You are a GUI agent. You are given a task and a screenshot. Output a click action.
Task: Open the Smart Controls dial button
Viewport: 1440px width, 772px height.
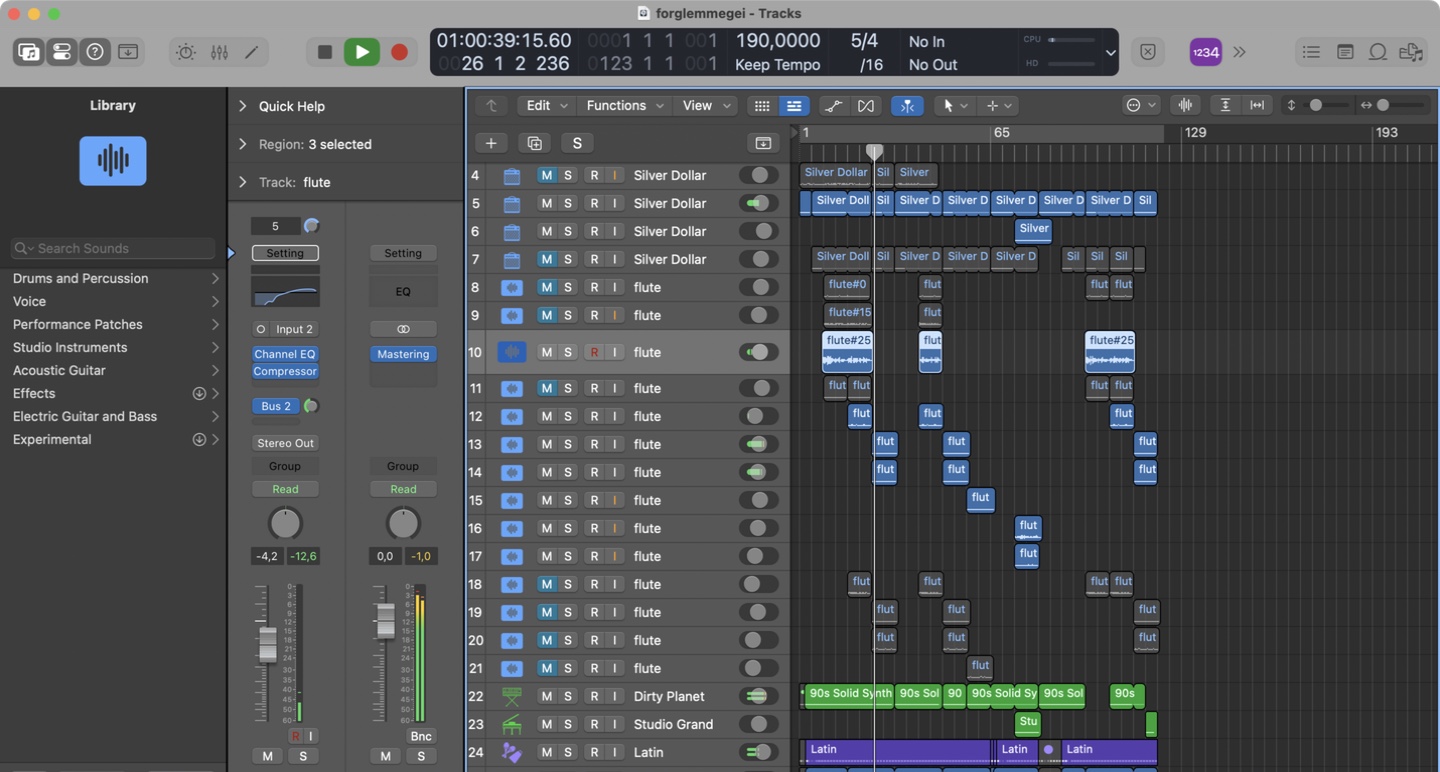coord(186,52)
